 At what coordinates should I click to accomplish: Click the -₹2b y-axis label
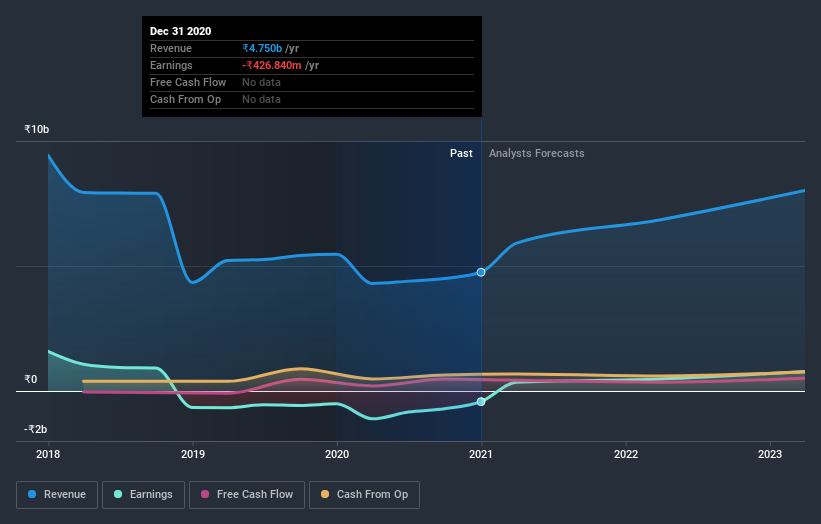(x=36, y=429)
